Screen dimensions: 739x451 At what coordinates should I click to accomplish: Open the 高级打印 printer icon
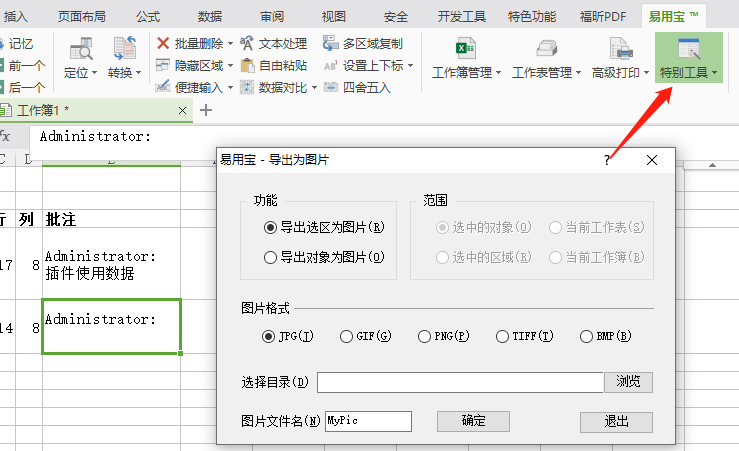coord(621,48)
